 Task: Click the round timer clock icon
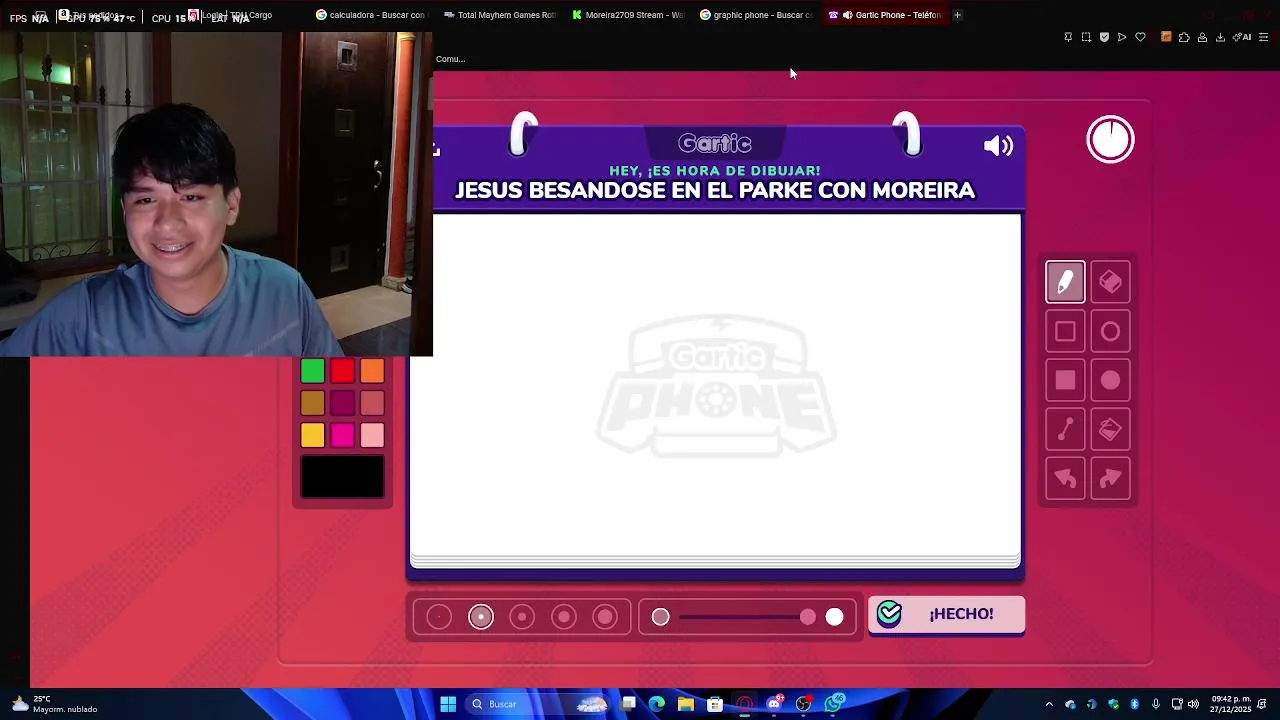pos(1110,140)
